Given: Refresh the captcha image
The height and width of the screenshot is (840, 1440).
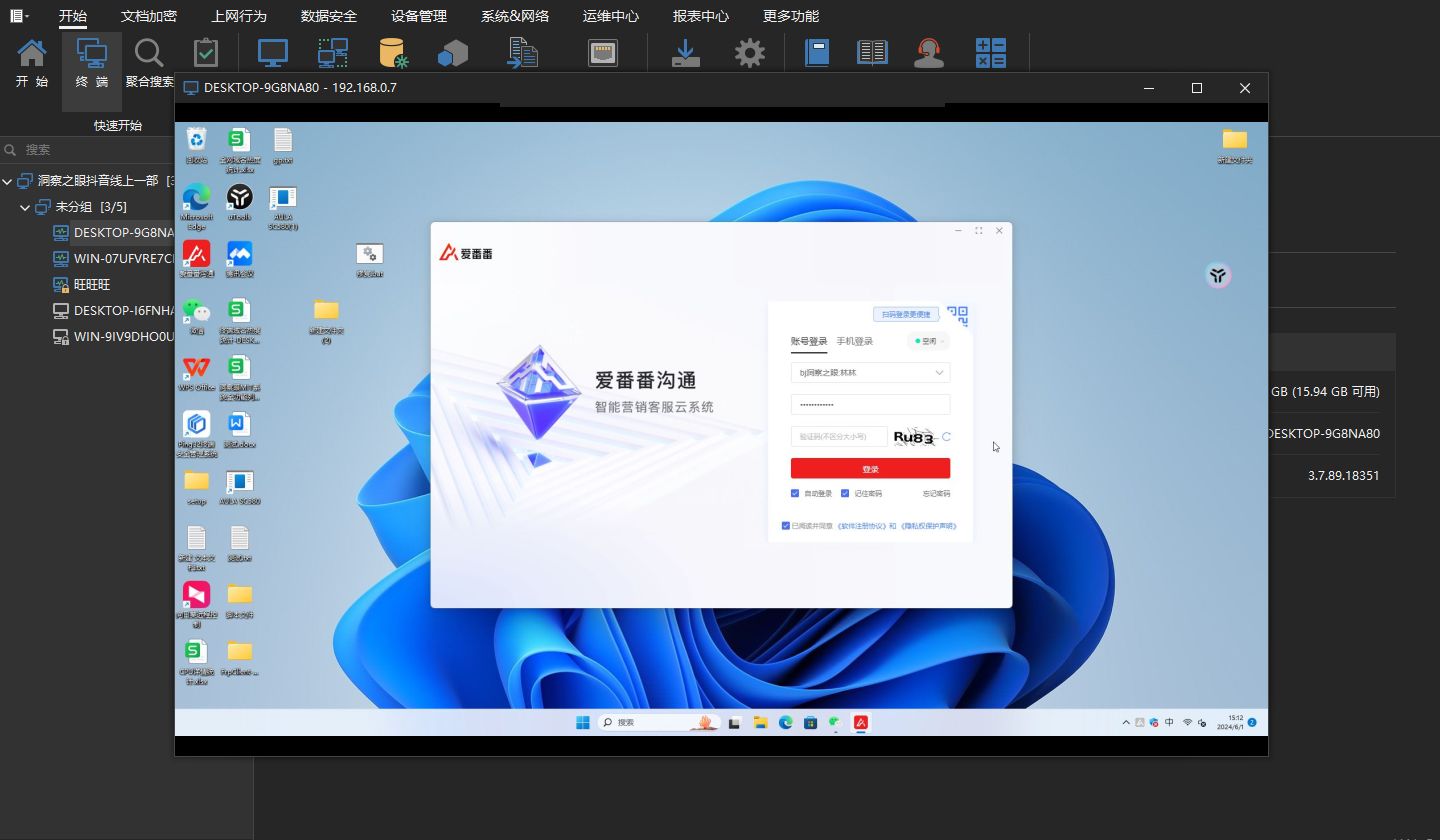Looking at the screenshot, I should tap(946, 436).
